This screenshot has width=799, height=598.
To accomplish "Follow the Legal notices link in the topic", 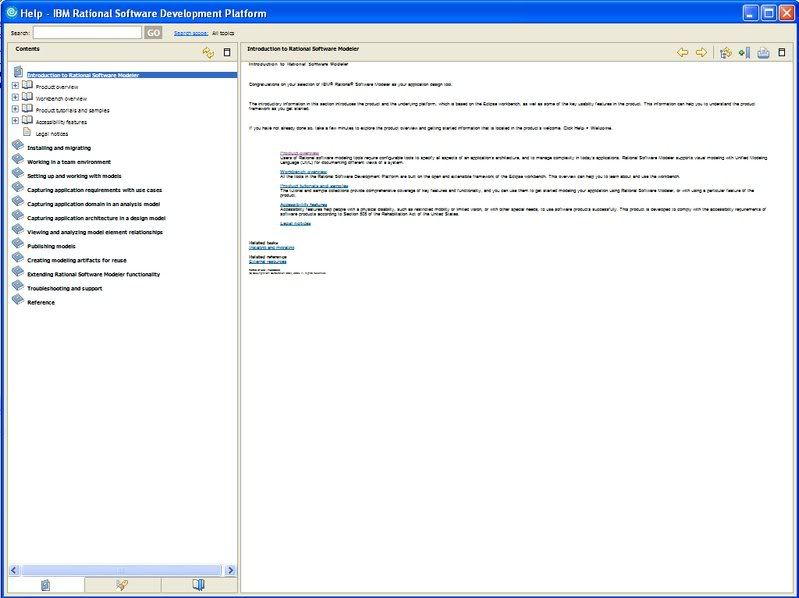I will (x=296, y=223).
